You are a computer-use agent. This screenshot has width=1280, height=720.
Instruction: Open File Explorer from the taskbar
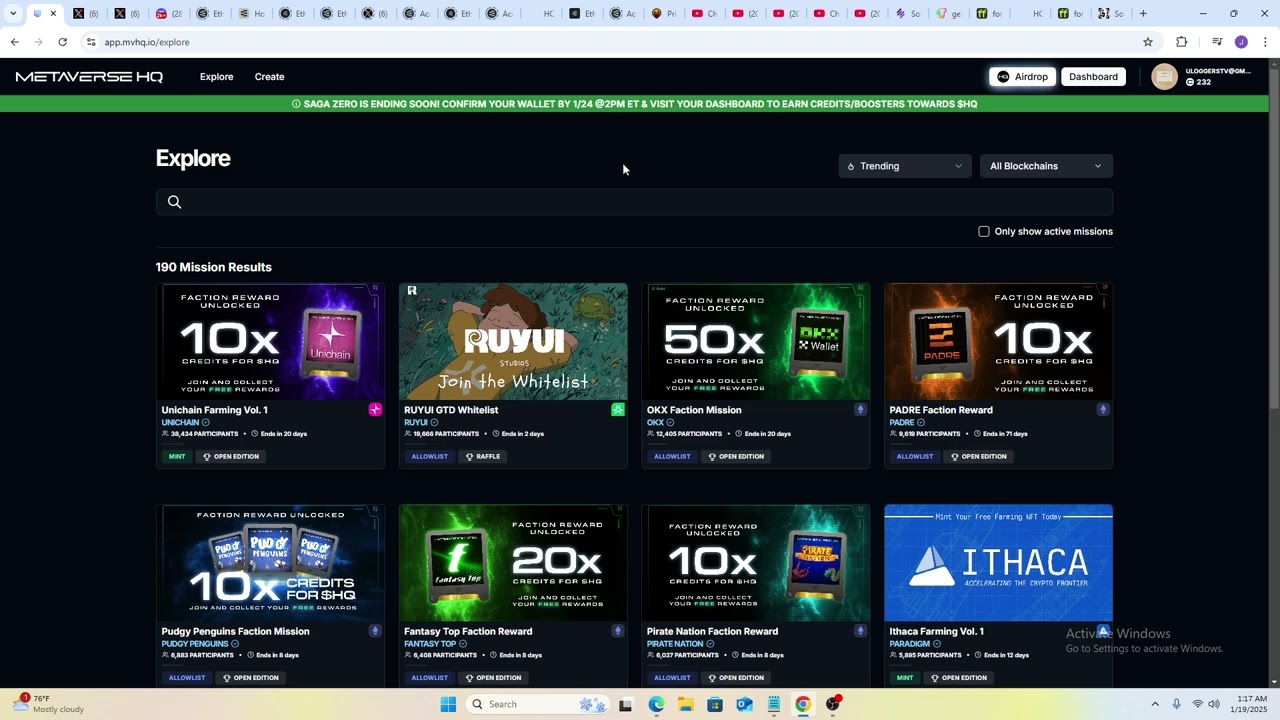click(686, 704)
